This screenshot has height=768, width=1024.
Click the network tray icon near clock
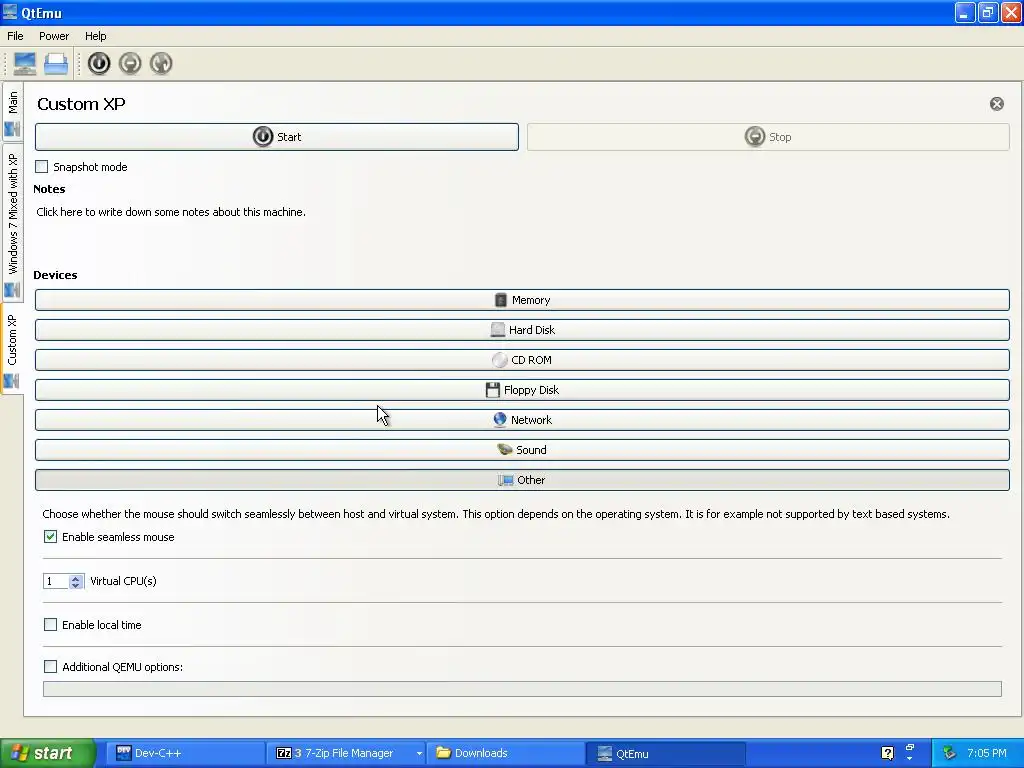click(x=950, y=753)
